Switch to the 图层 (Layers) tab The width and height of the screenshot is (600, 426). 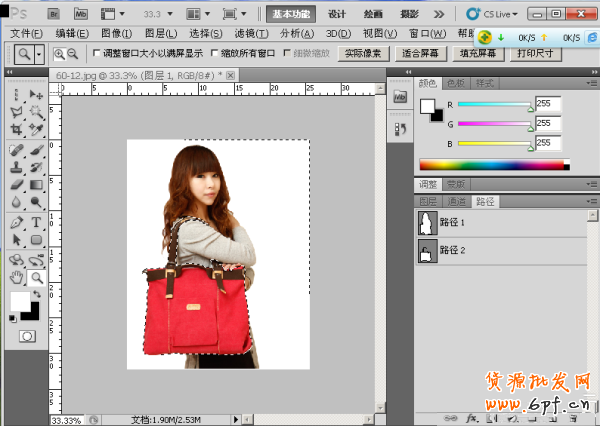tap(427, 201)
